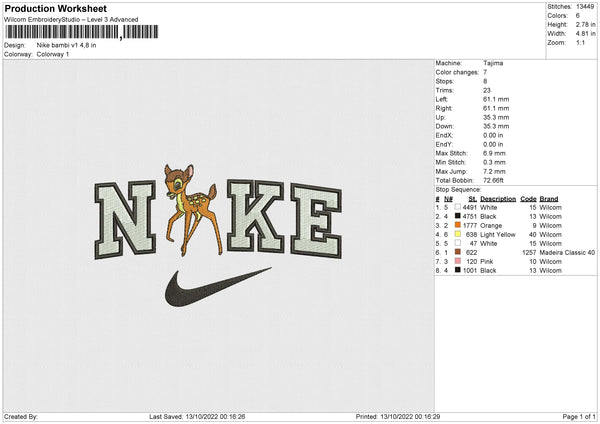The width and height of the screenshot is (600, 424).
Task: Click the Width value 4.81 in
Action: click(x=585, y=34)
